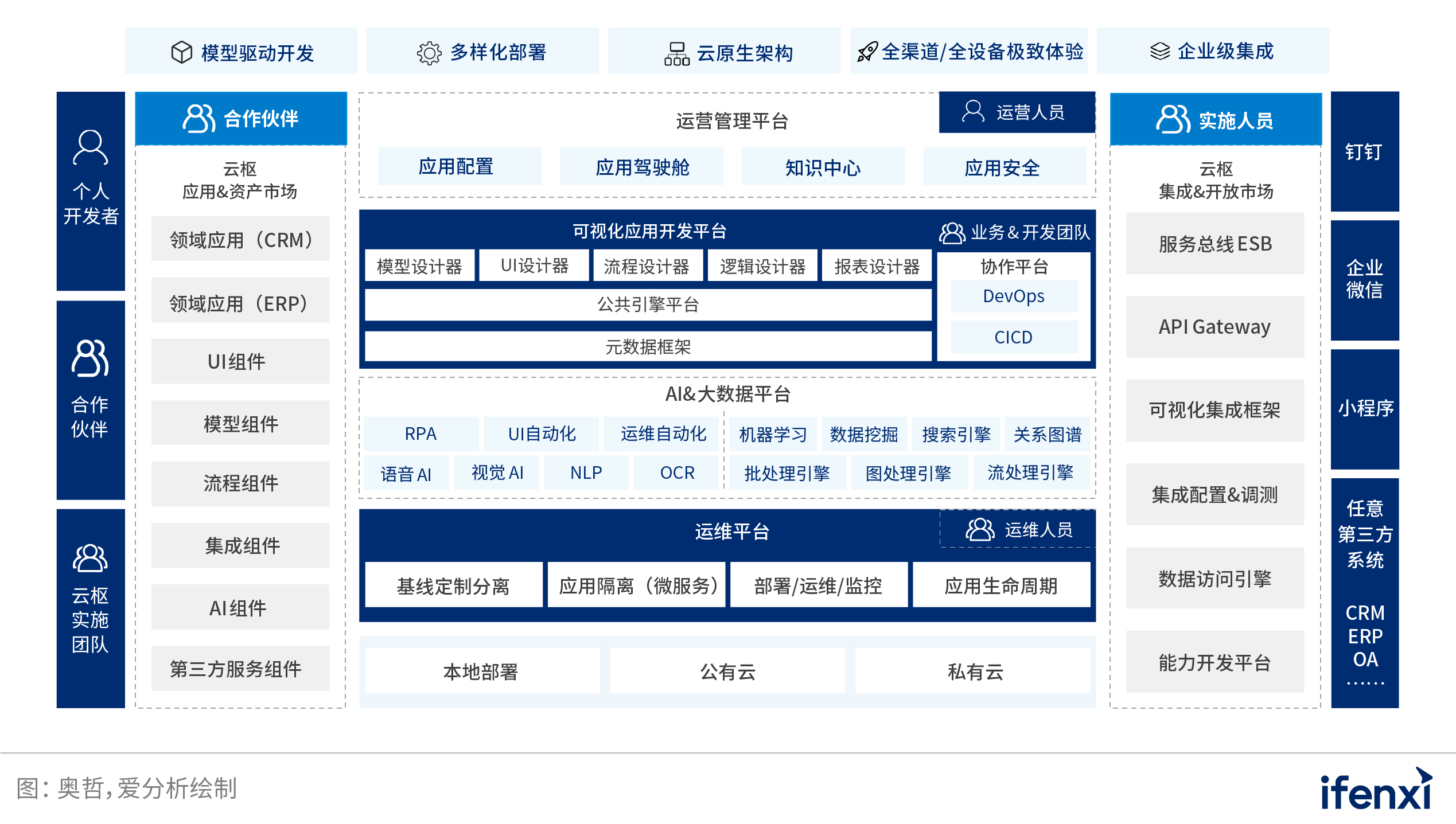Click the 领域应用（CRM）item
Image resolution: width=1456 pixels, height=824 pixels.
[240, 240]
